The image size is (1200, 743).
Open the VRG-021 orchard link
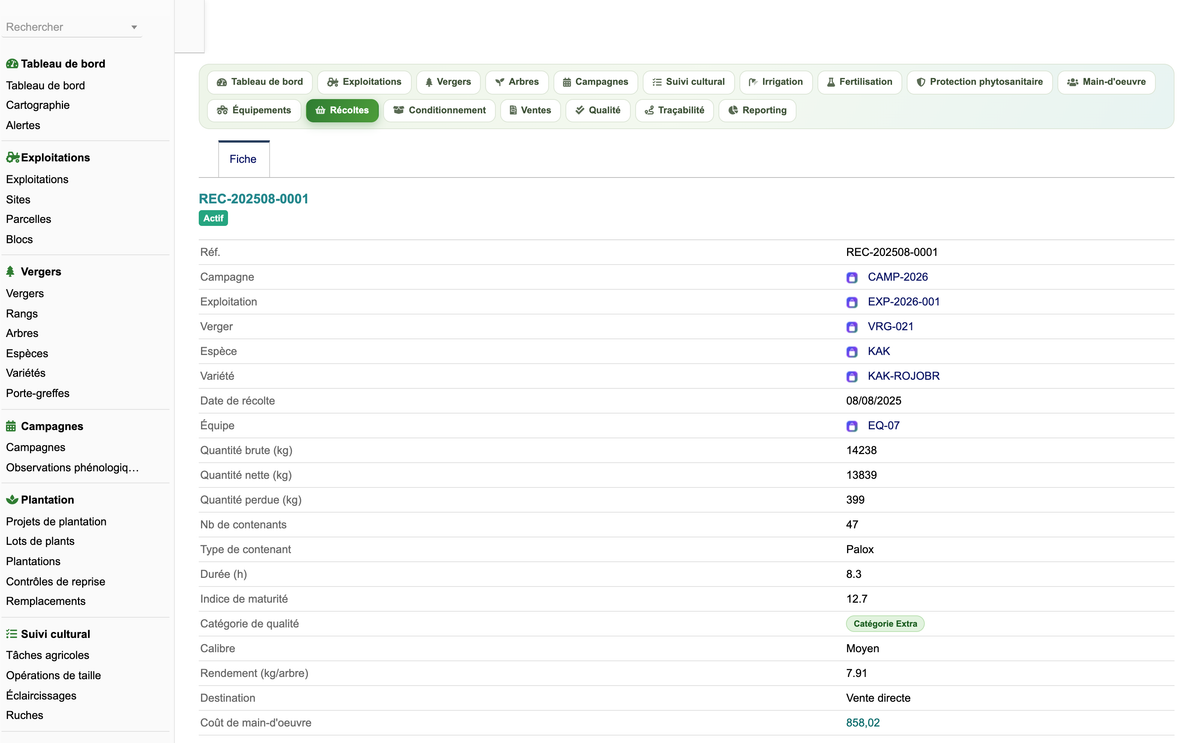(x=891, y=327)
